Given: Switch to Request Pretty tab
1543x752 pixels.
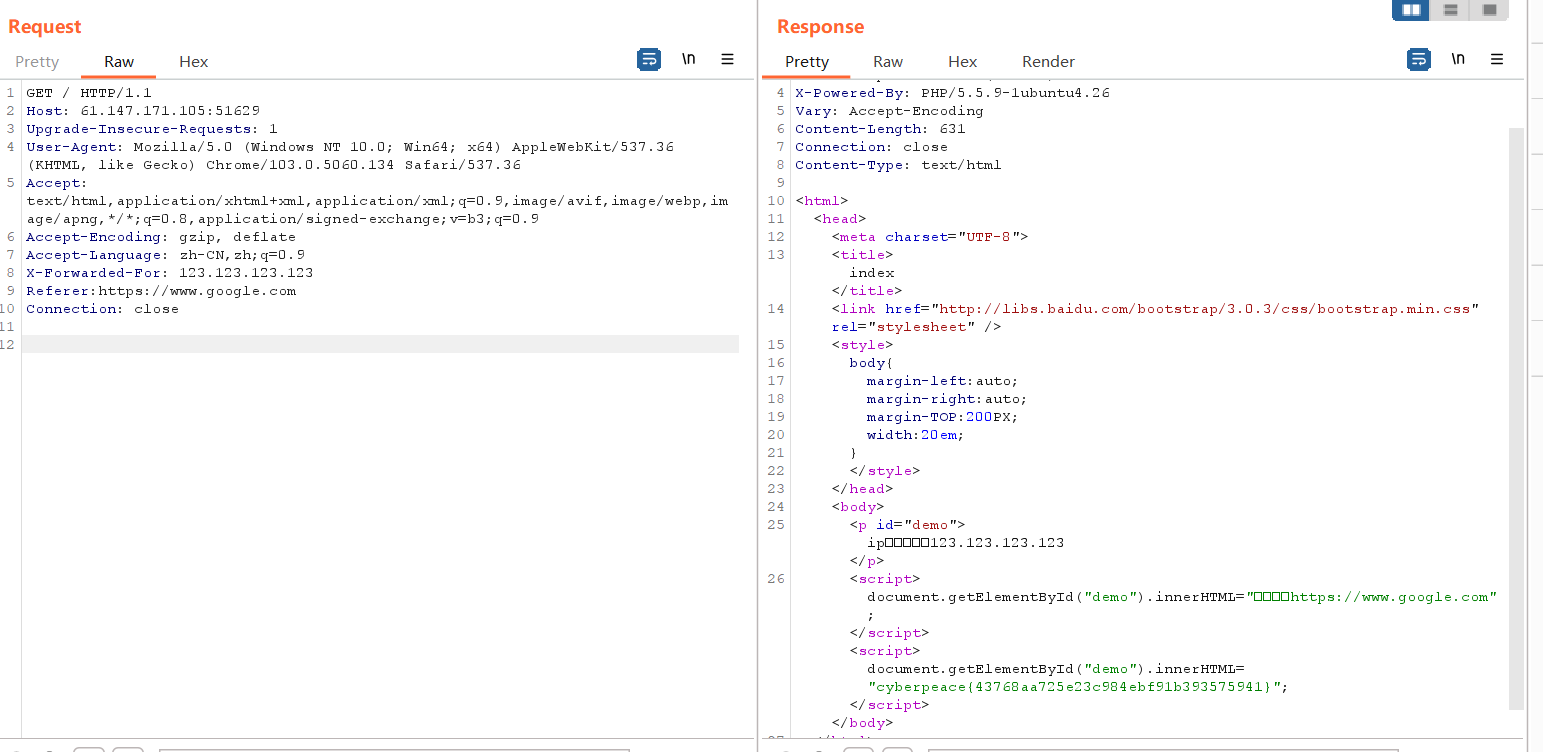Looking at the screenshot, I should coord(38,62).
